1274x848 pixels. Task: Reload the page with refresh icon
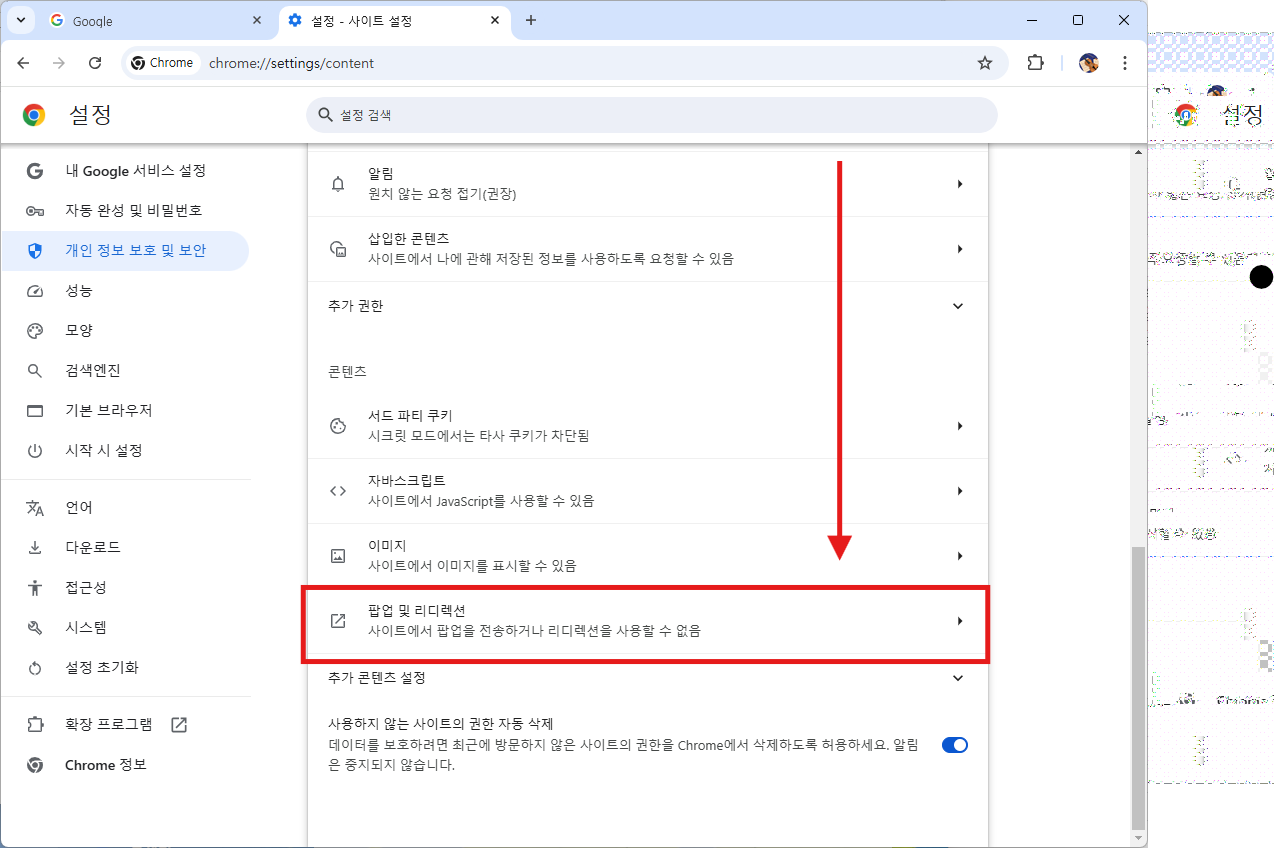(95, 63)
